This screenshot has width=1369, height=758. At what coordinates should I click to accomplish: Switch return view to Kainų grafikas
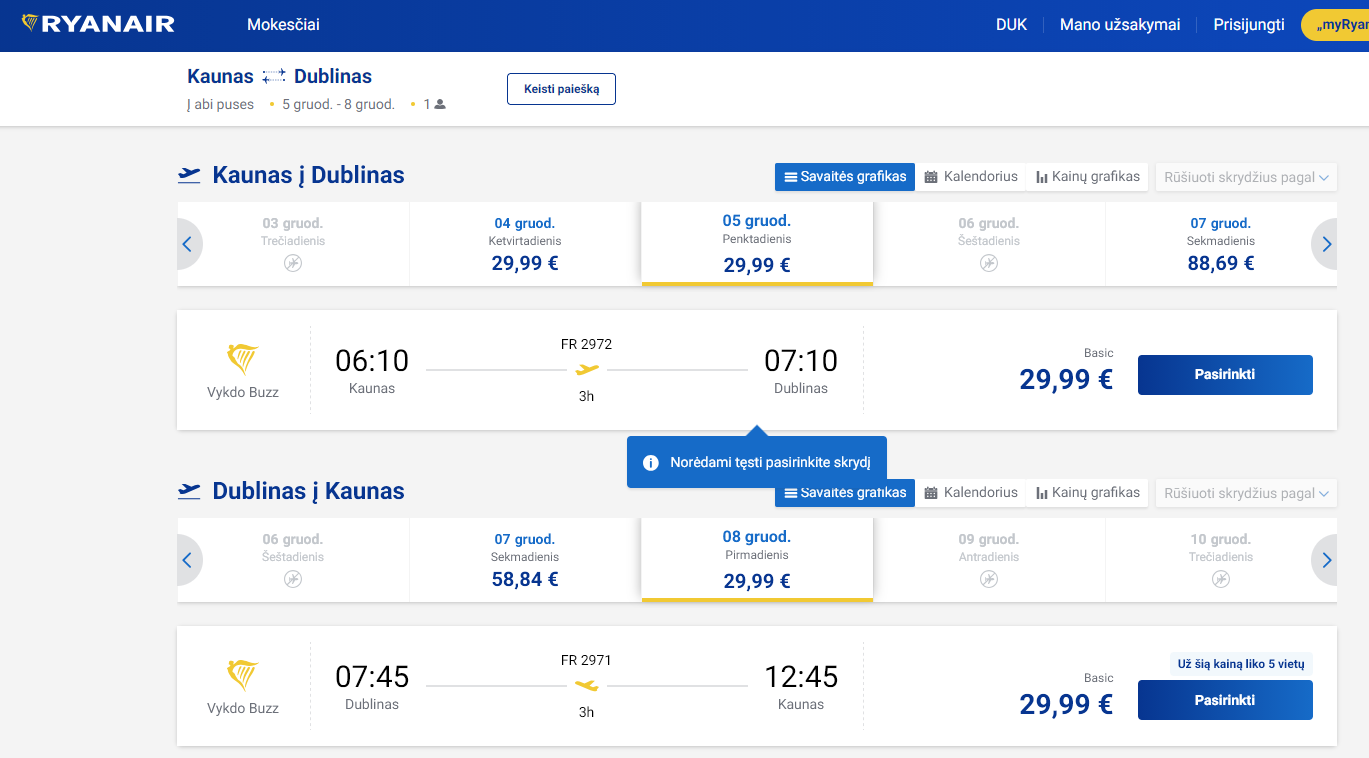1088,493
